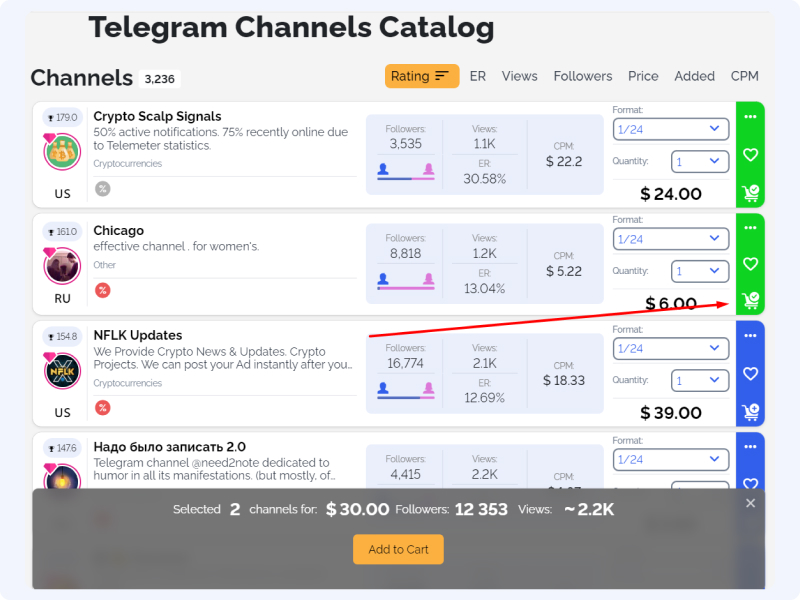Screen dimensions: 800x600
Task: Click the active Rating sort button
Action: pyautogui.click(x=421, y=76)
